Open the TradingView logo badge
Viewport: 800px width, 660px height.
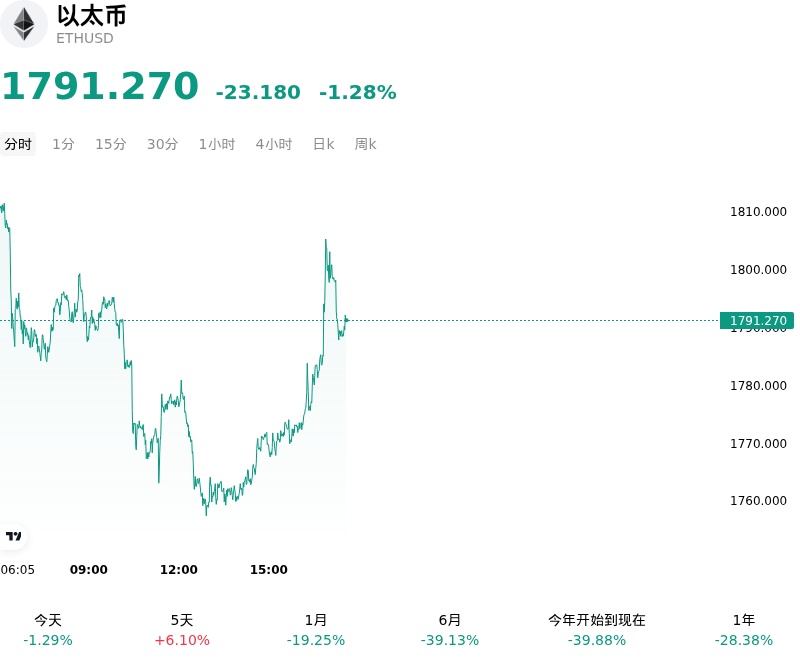(13, 536)
